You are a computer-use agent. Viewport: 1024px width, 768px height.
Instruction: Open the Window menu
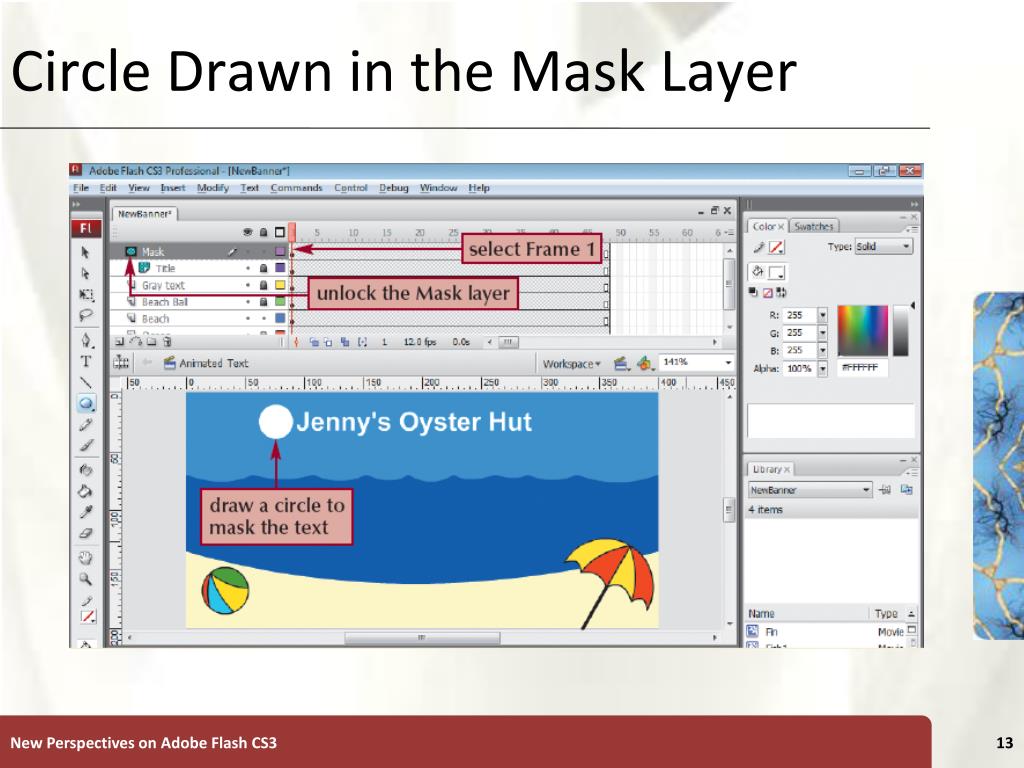coord(438,188)
